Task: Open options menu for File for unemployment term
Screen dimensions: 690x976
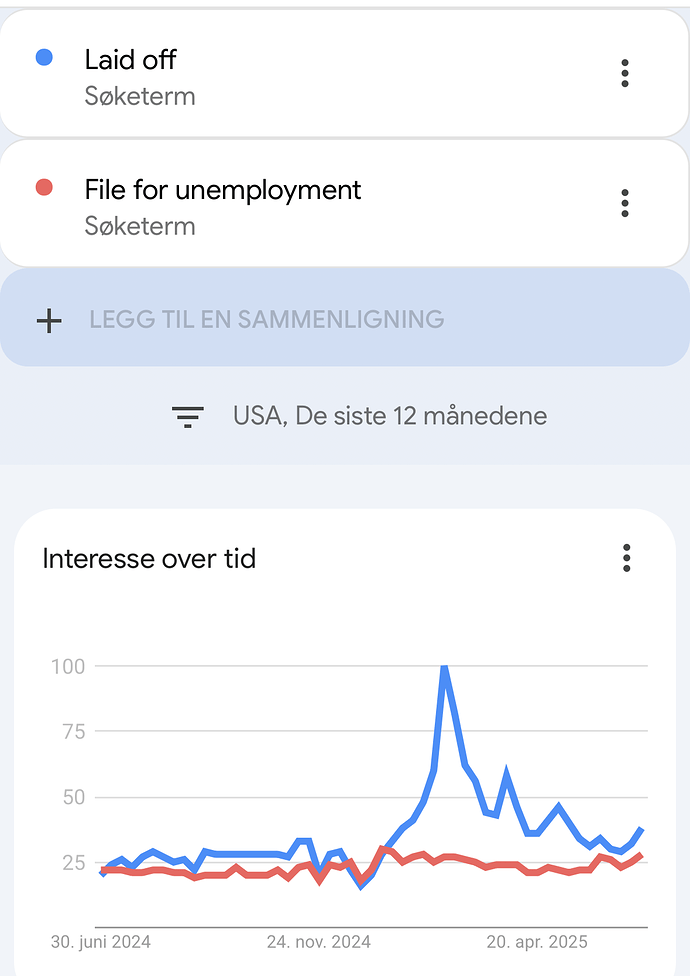Action: [x=625, y=204]
